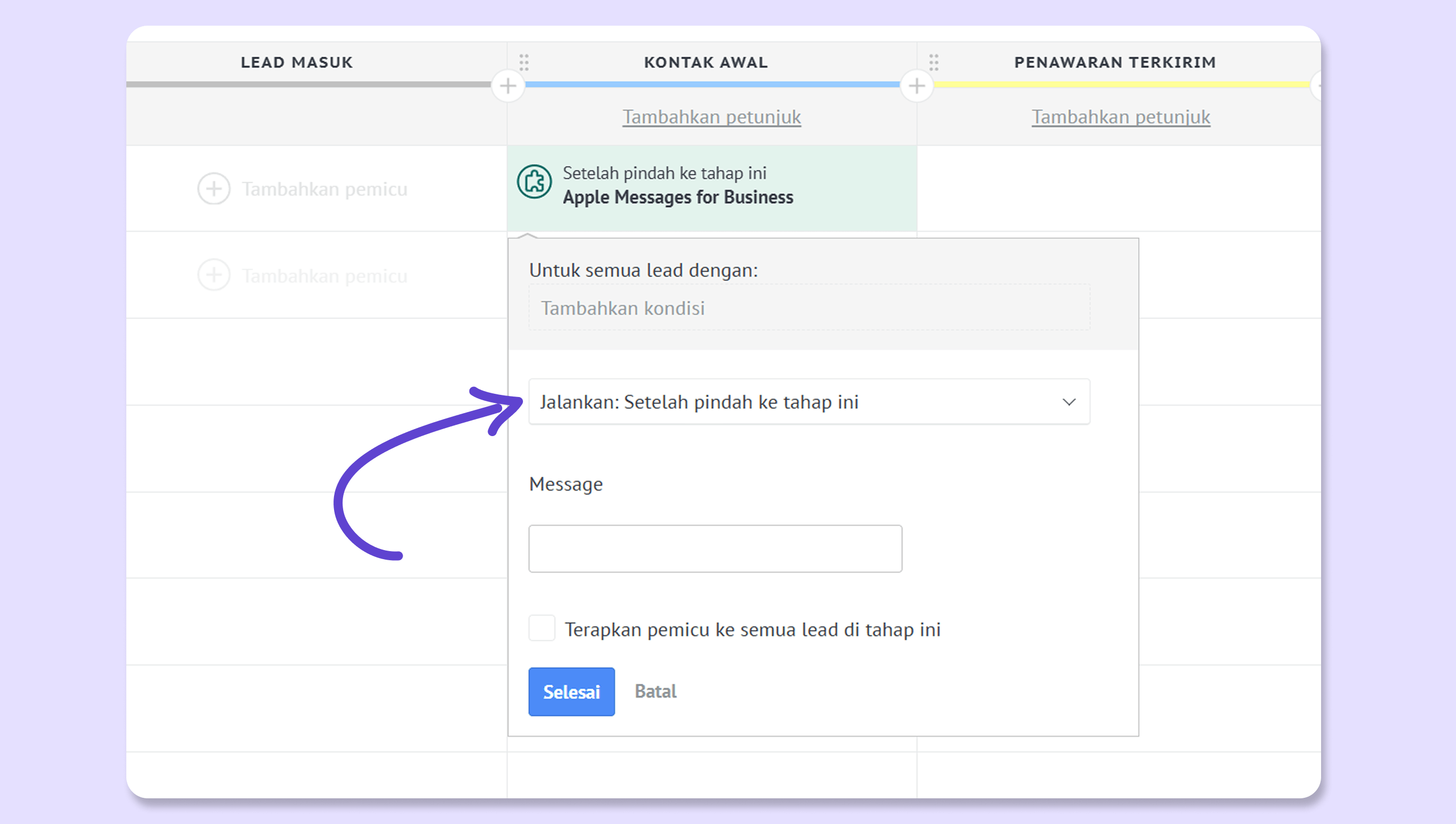The height and width of the screenshot is (824, 1456).
Task: Click the Tambahkan kondisi condition field
Action: point(808,308)
